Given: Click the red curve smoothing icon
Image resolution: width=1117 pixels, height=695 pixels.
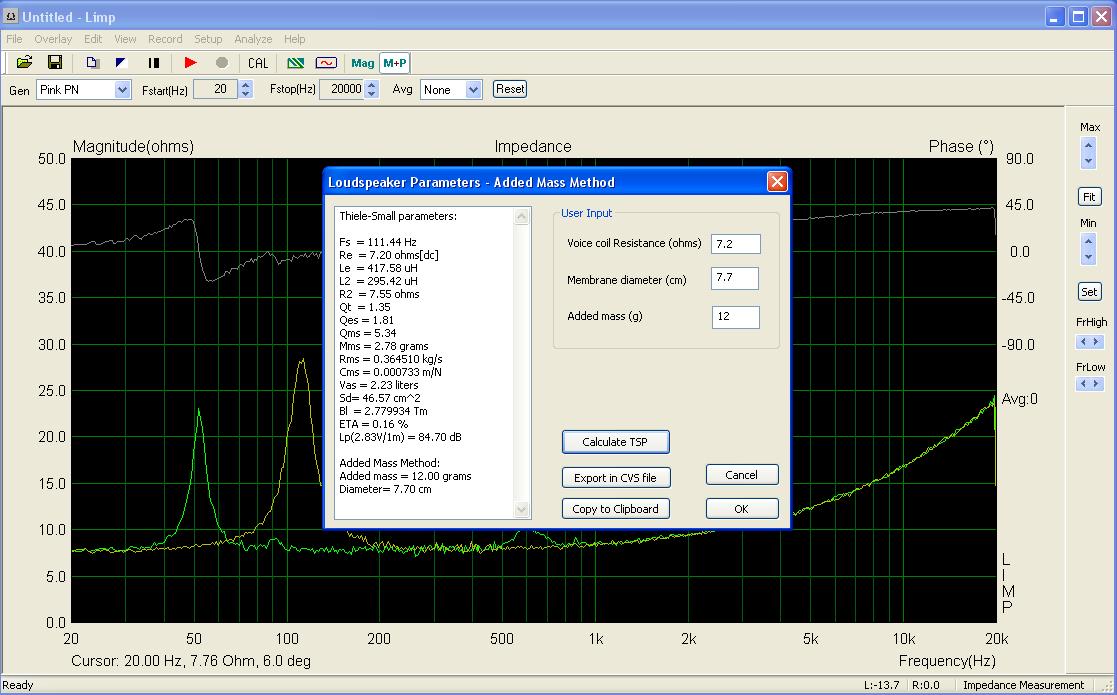Looking at the screenshot, I should pyautogui.click(x=326, y=63).
